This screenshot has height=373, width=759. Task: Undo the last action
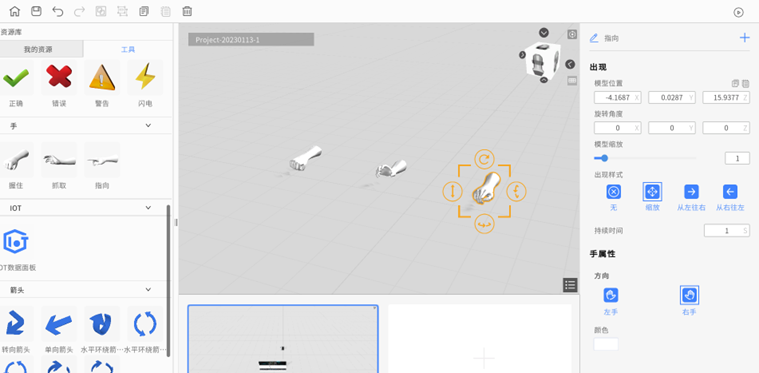pos(58,11)
